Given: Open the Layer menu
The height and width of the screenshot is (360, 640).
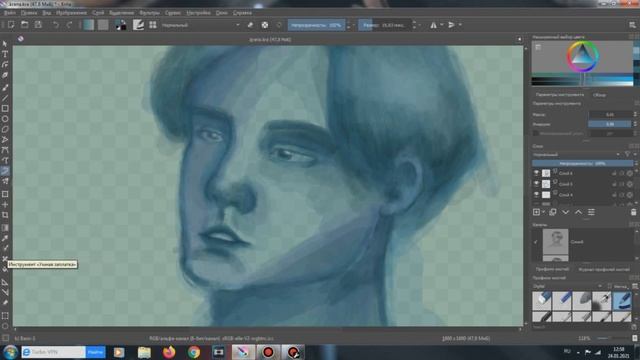Looking at the screenshot, I should 98,13.
